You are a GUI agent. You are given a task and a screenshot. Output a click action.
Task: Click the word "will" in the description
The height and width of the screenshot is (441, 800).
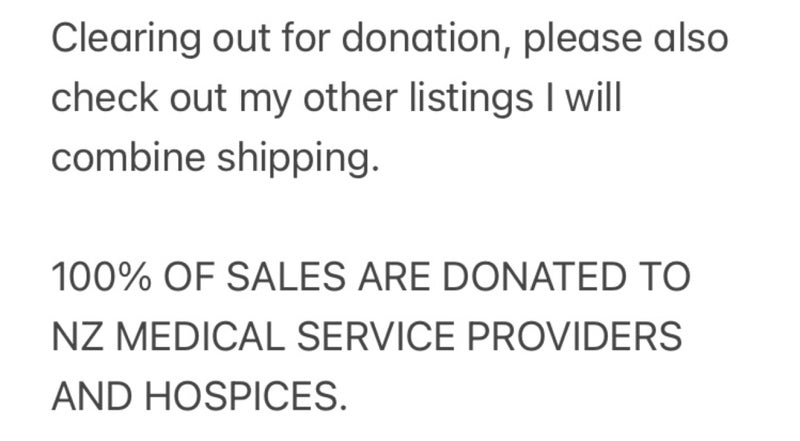click(593, 97)
